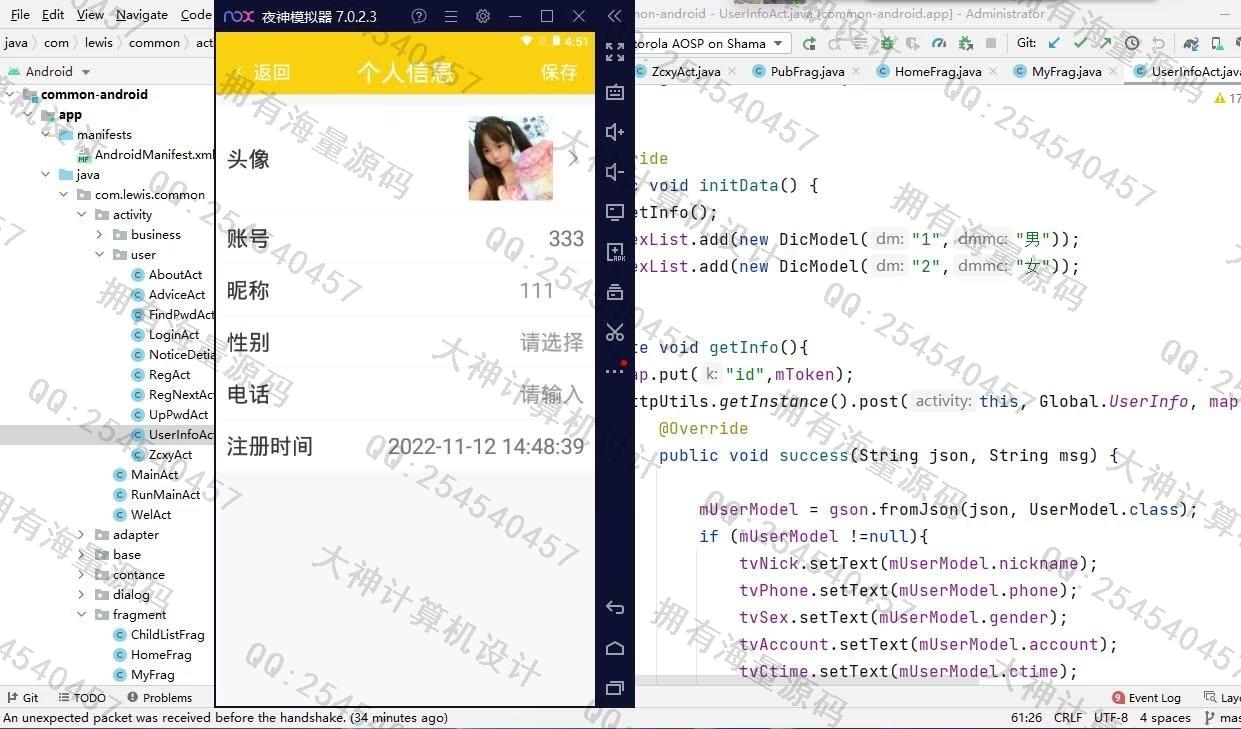Tap 返回 back button in the app
This screenshot has width=1241, height=729.
(262, 72)
